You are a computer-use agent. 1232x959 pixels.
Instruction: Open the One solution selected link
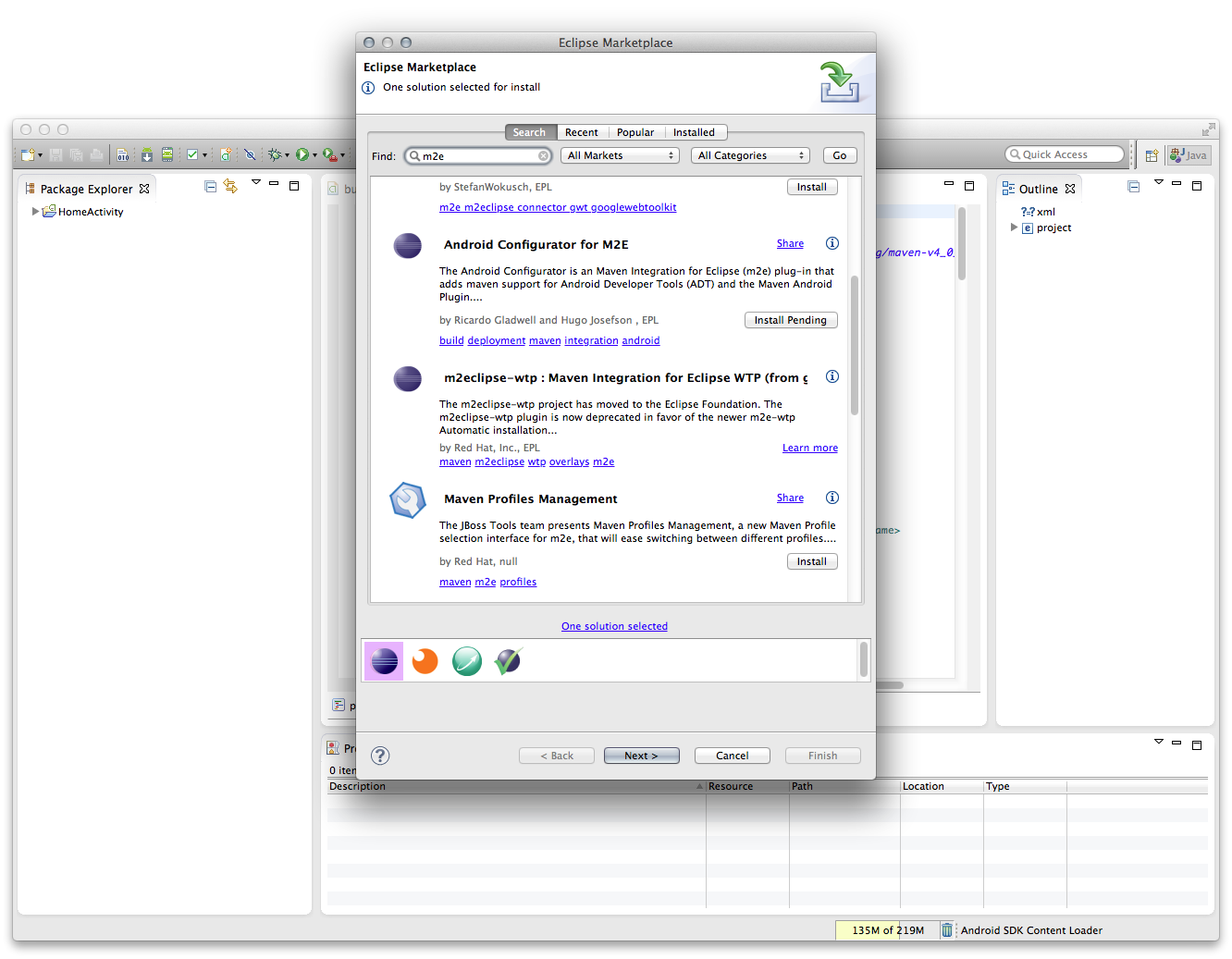(x=614, y=626)
